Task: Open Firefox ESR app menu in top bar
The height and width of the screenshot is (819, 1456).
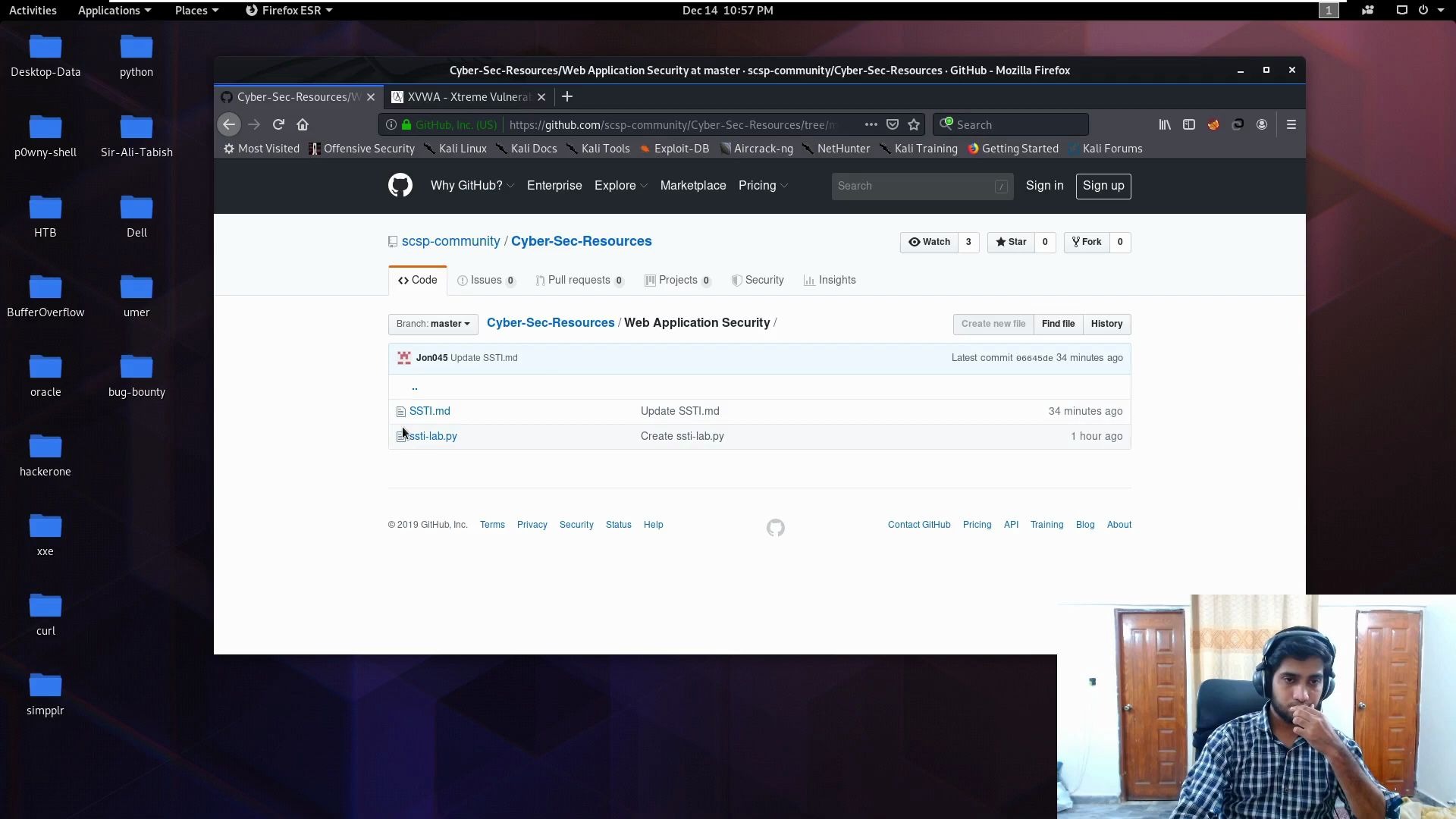Action: [289, 11]
